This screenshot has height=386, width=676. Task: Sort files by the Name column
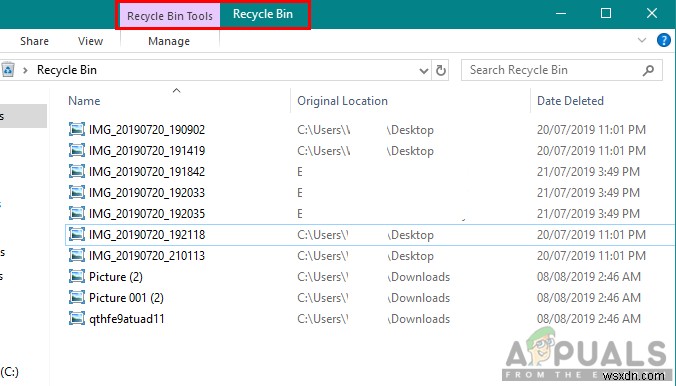pyautogui.click(x=84, y=101)
